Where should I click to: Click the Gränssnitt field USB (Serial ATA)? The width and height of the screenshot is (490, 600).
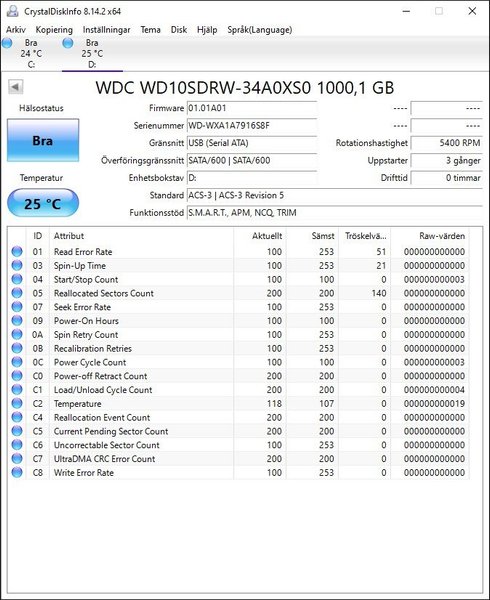coord(252,143)
